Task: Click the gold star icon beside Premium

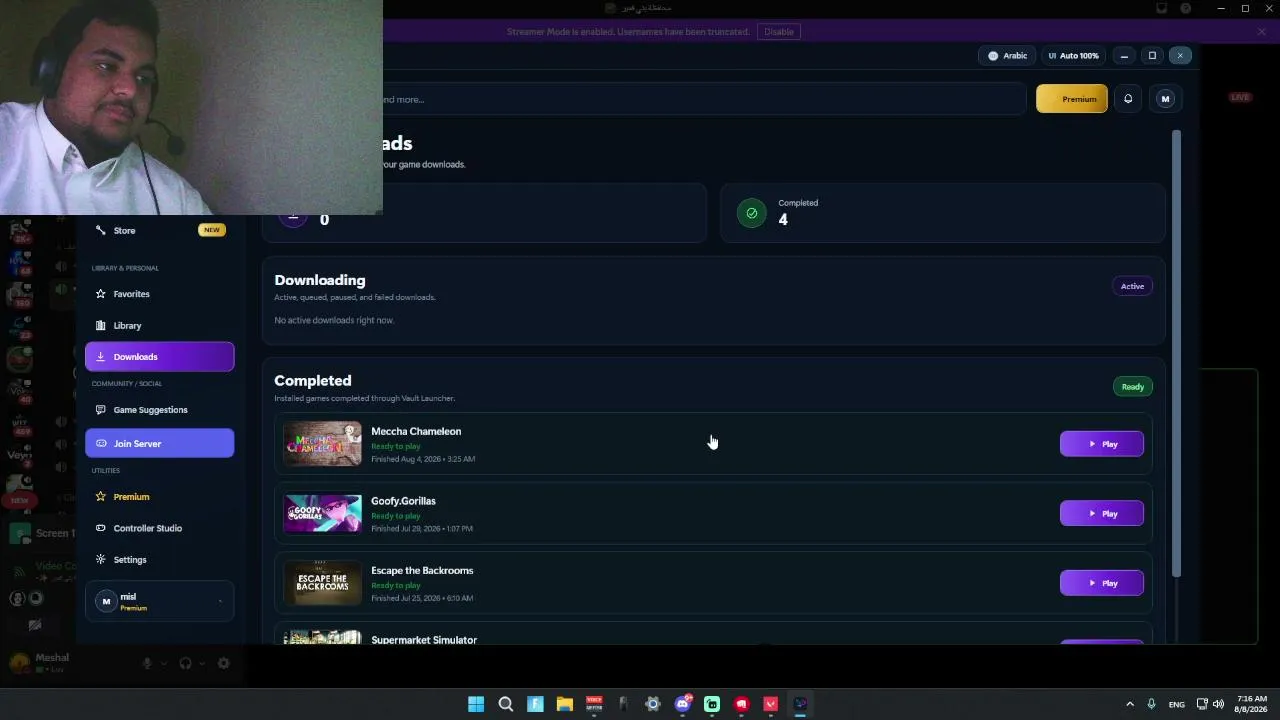Action: tap(100, 497)
